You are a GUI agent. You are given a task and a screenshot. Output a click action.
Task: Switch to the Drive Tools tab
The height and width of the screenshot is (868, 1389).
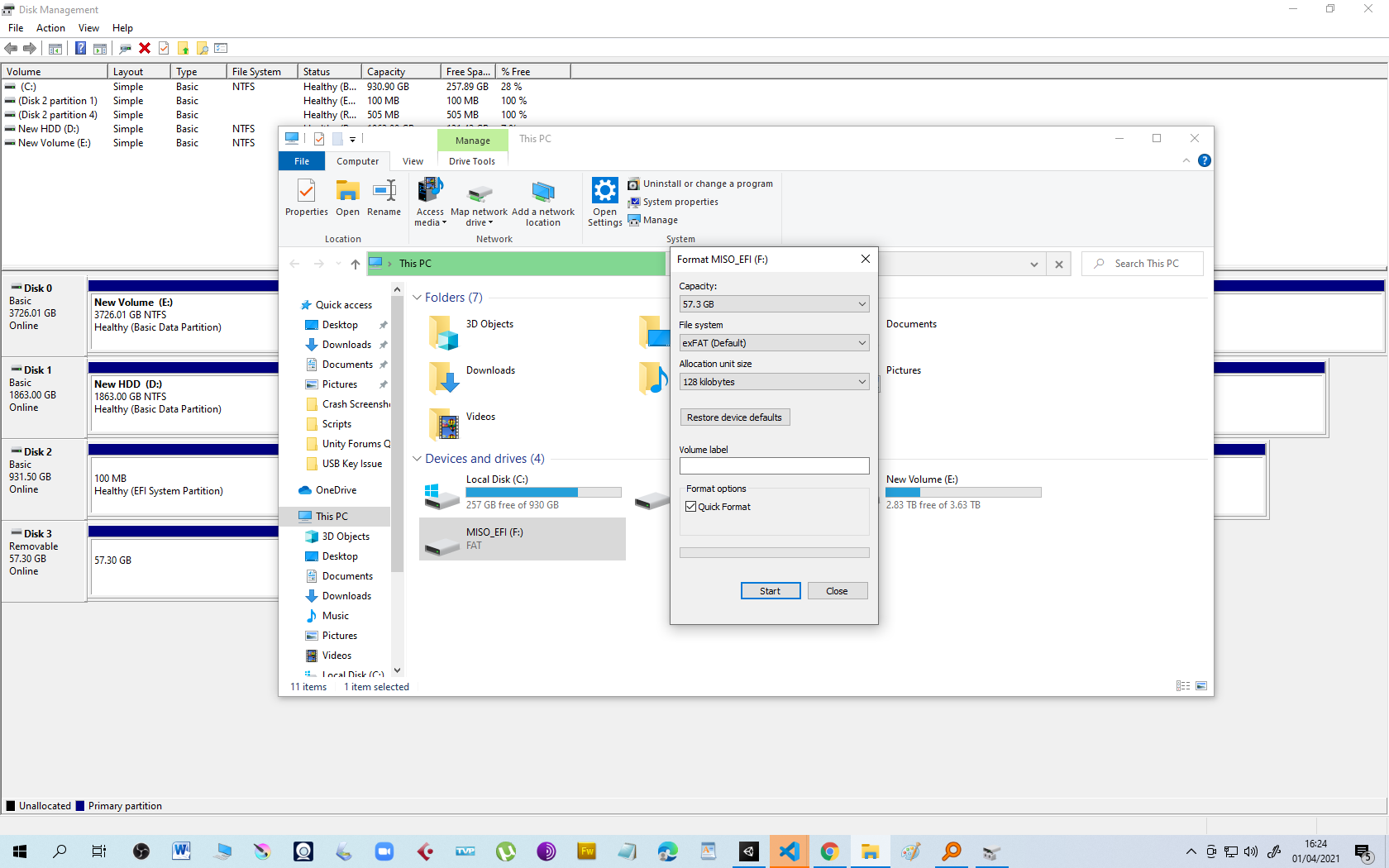coord(472,161)
